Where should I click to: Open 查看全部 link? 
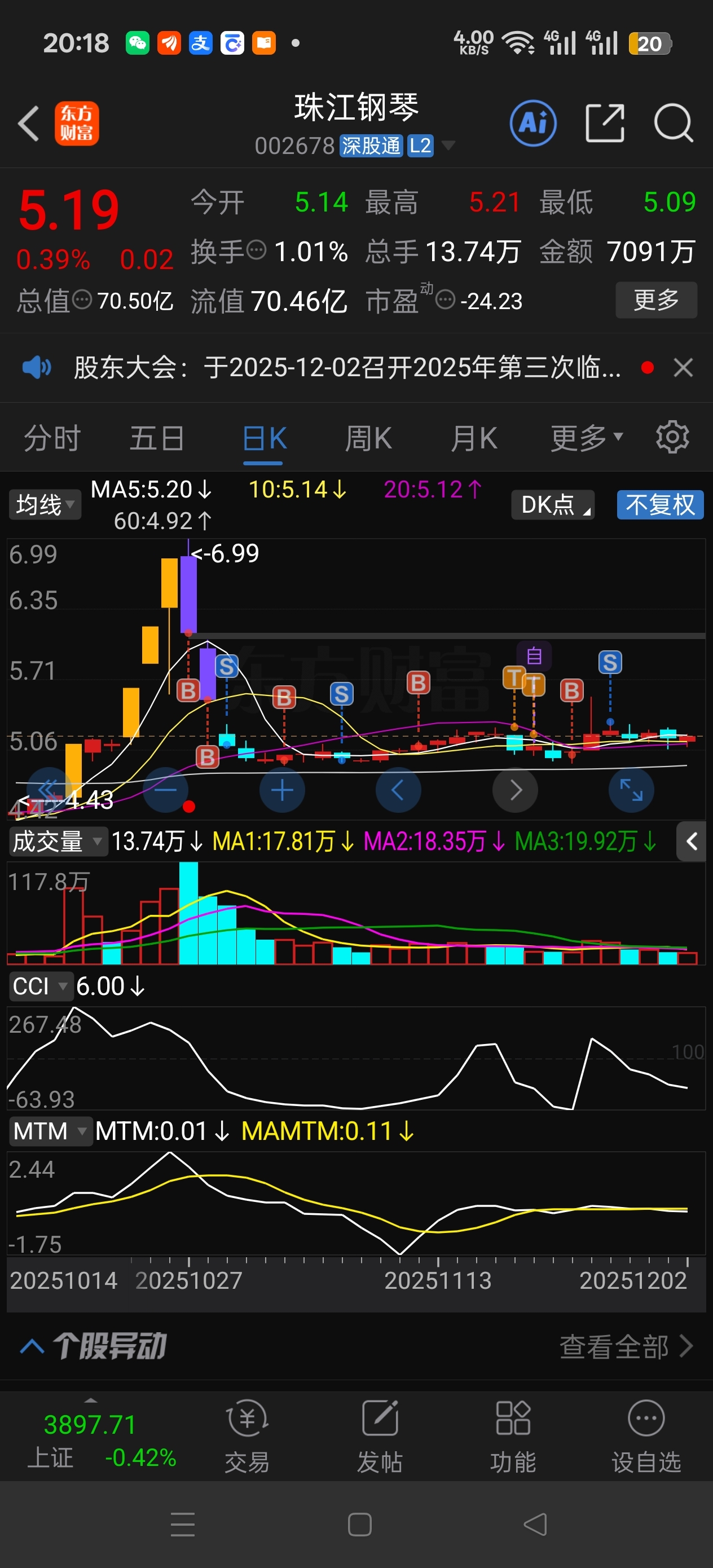[x=627, y=1346]
